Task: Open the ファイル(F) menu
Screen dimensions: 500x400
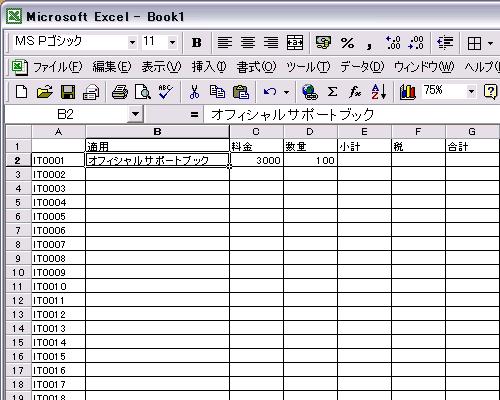Action: coord(57,67)
